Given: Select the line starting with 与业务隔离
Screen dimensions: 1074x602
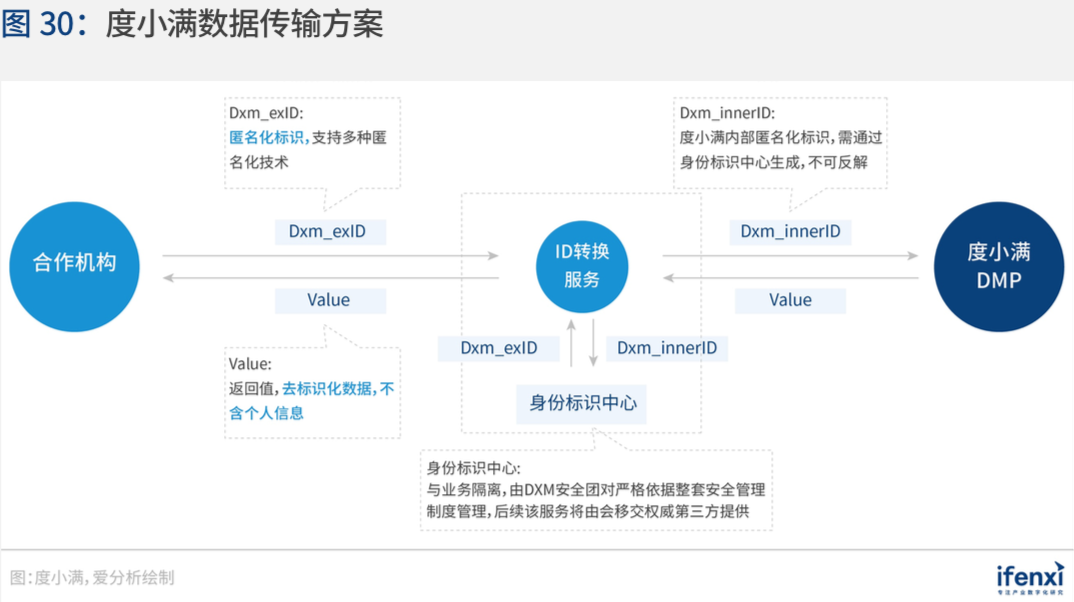Looking at the screenshot, I should (596, 490).
